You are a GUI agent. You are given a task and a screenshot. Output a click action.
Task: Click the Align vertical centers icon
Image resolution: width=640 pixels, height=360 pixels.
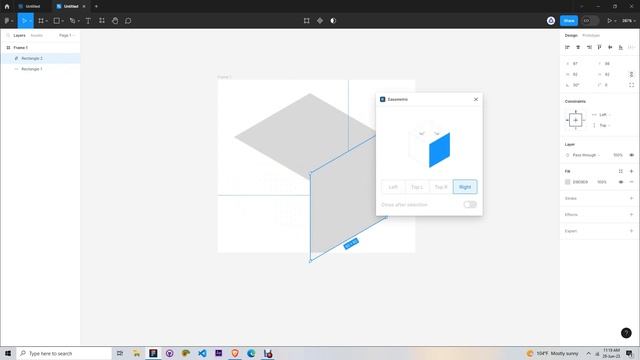click(x=610, y=47)
